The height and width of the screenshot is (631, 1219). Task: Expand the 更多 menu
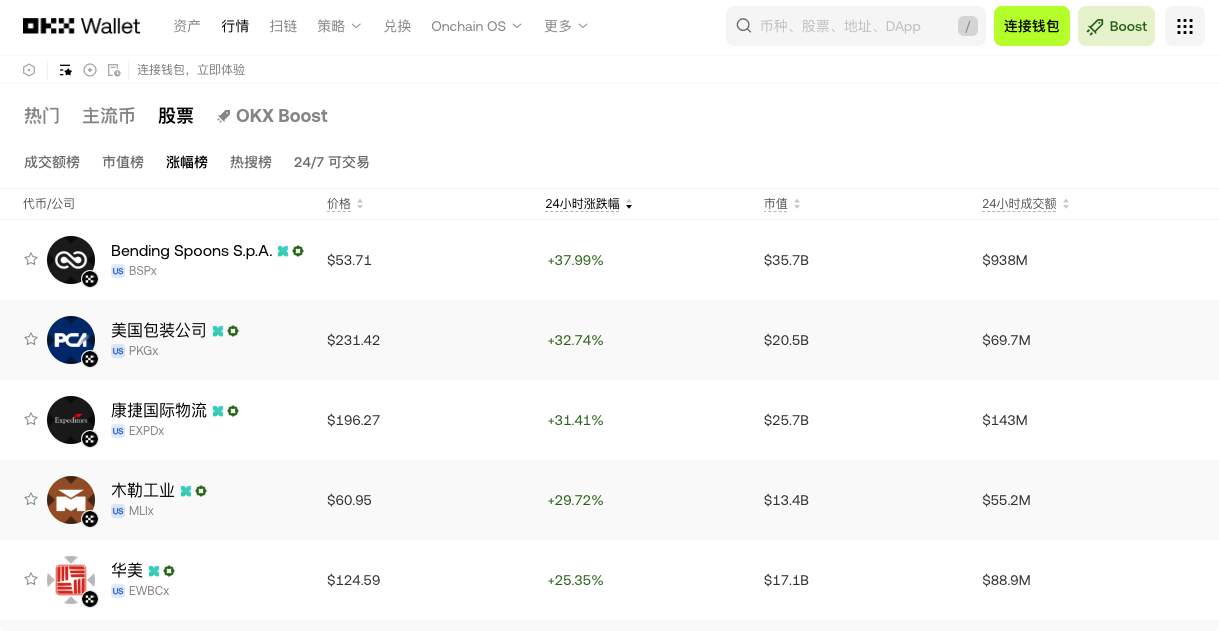[566, 26]
